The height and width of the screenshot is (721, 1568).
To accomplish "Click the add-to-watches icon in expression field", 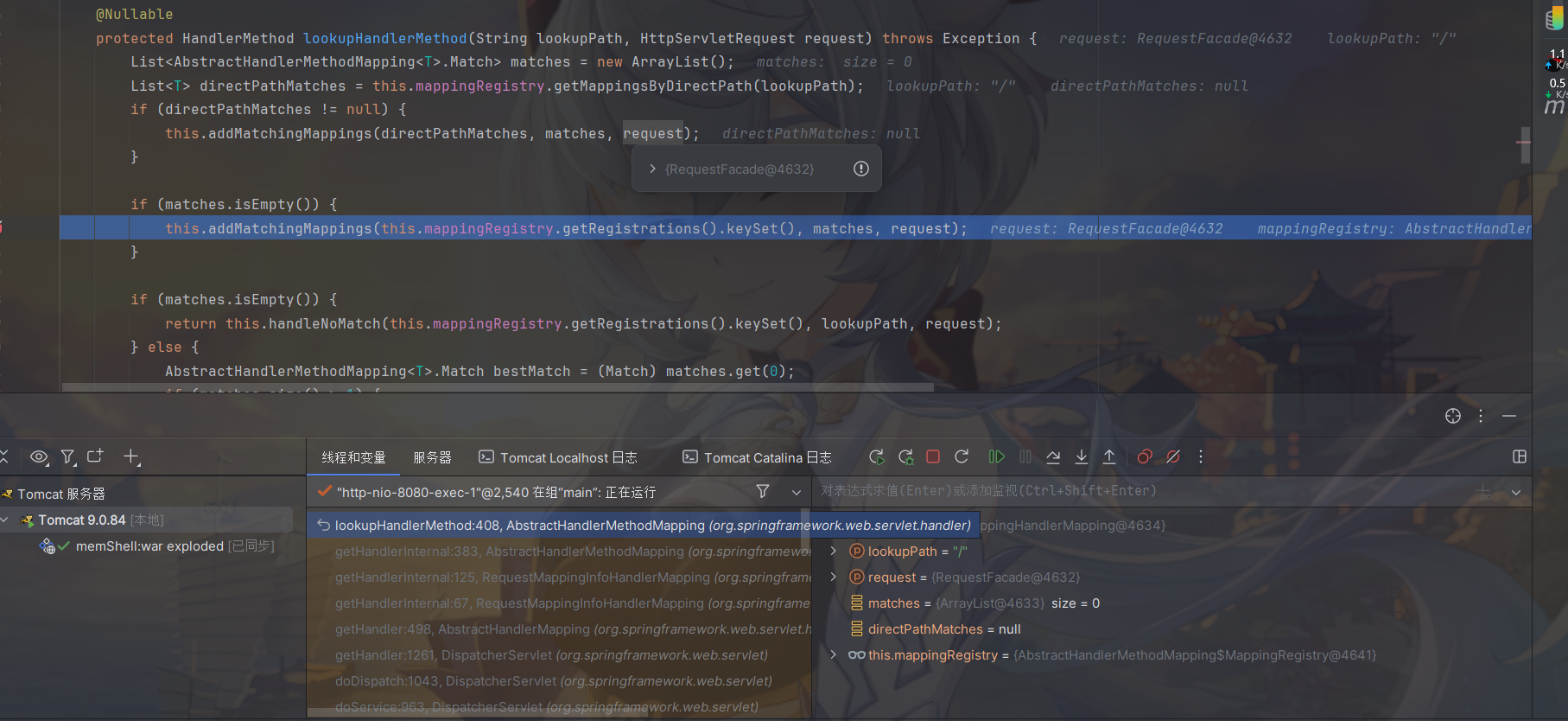I will [1483, 491].
